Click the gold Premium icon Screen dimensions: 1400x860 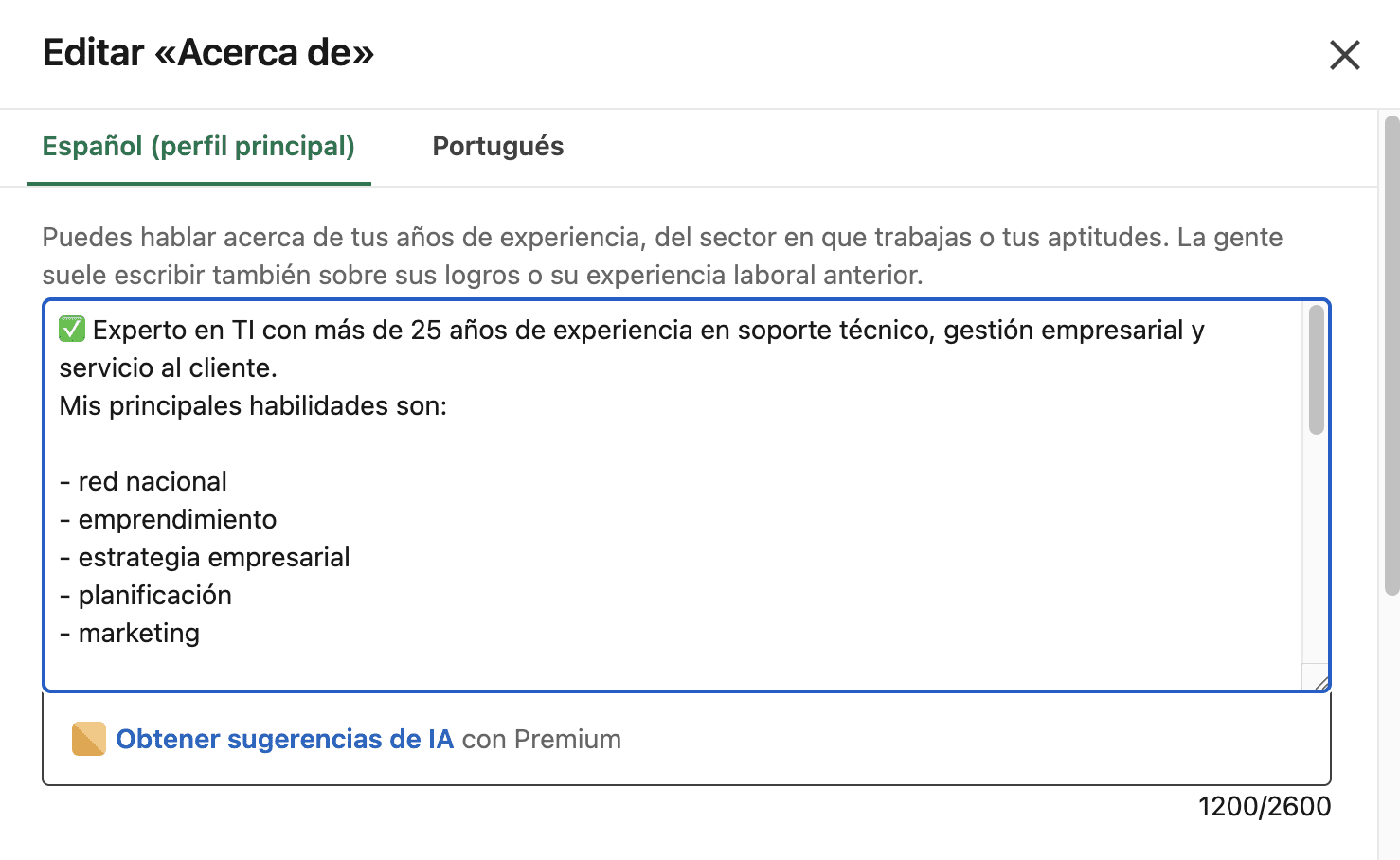tap(88, 739)
